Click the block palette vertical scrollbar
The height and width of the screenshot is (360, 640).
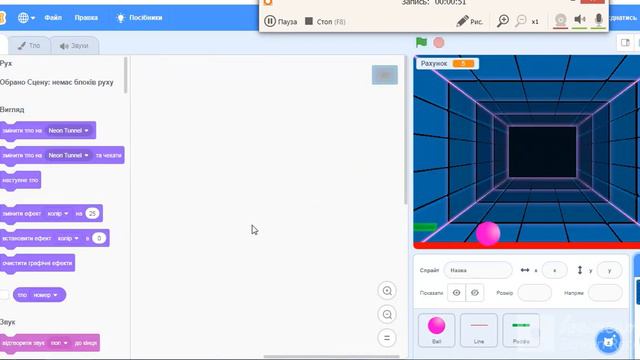pyautogui.click(x=126, y=75)
